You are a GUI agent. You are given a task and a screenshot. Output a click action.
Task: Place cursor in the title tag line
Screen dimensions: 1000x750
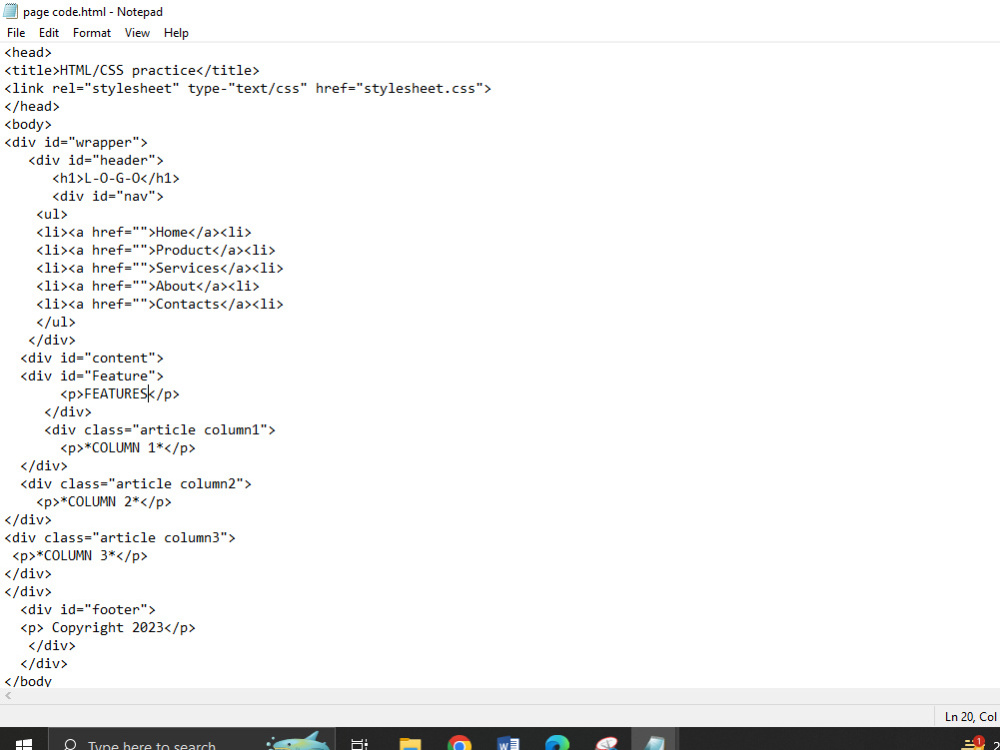point(132,70)
